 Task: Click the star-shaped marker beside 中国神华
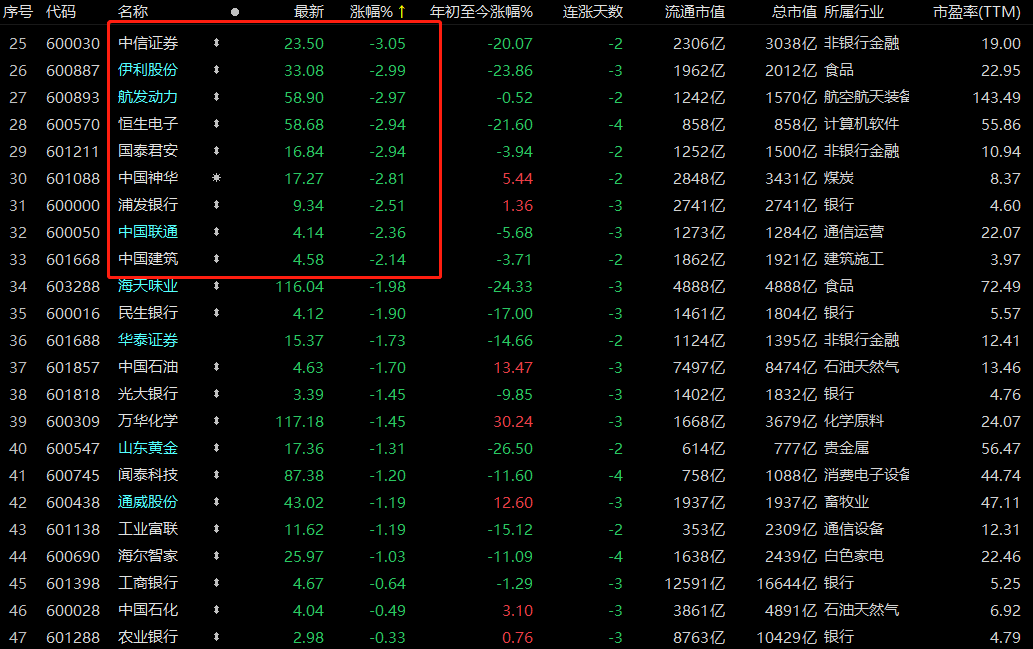[216, 178]
